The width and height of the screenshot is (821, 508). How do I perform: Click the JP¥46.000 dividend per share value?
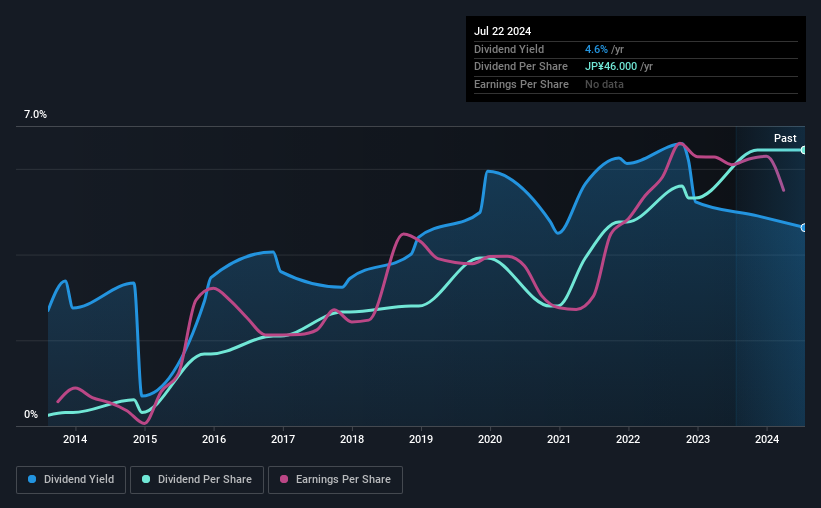(x=611, y=67)
